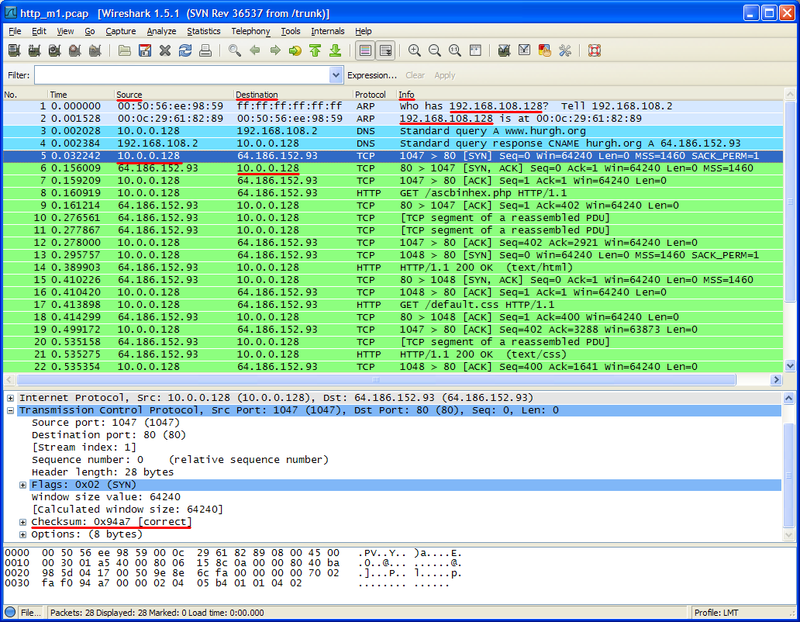800x622 pixels.
Task: Go to the last packet
Action: tap(335, 51)
